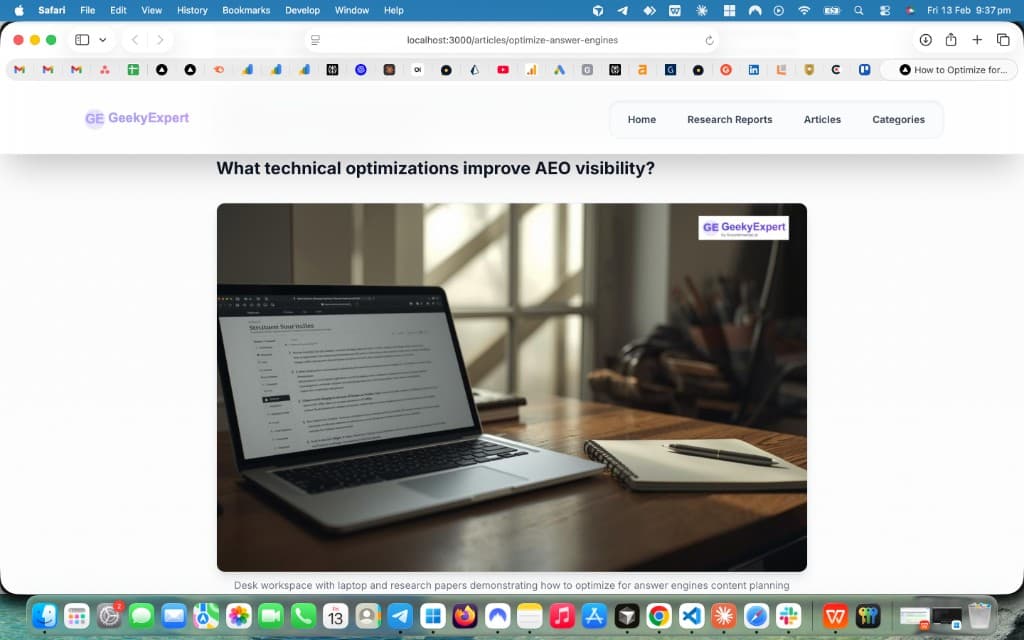This screenshot has width=1024, height=640.
Task: Open the Develop menu in the menu bar
Action: point(302,10)
